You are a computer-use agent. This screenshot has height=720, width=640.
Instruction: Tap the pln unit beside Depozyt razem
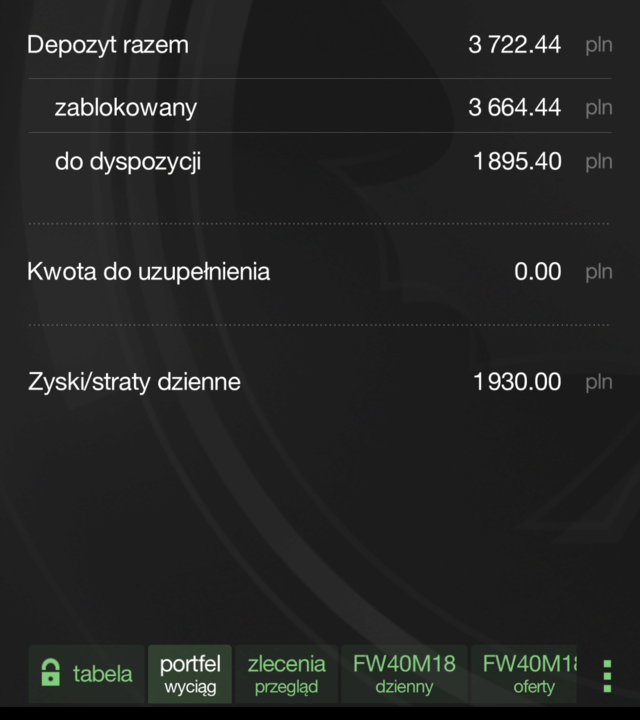point(599,45)
